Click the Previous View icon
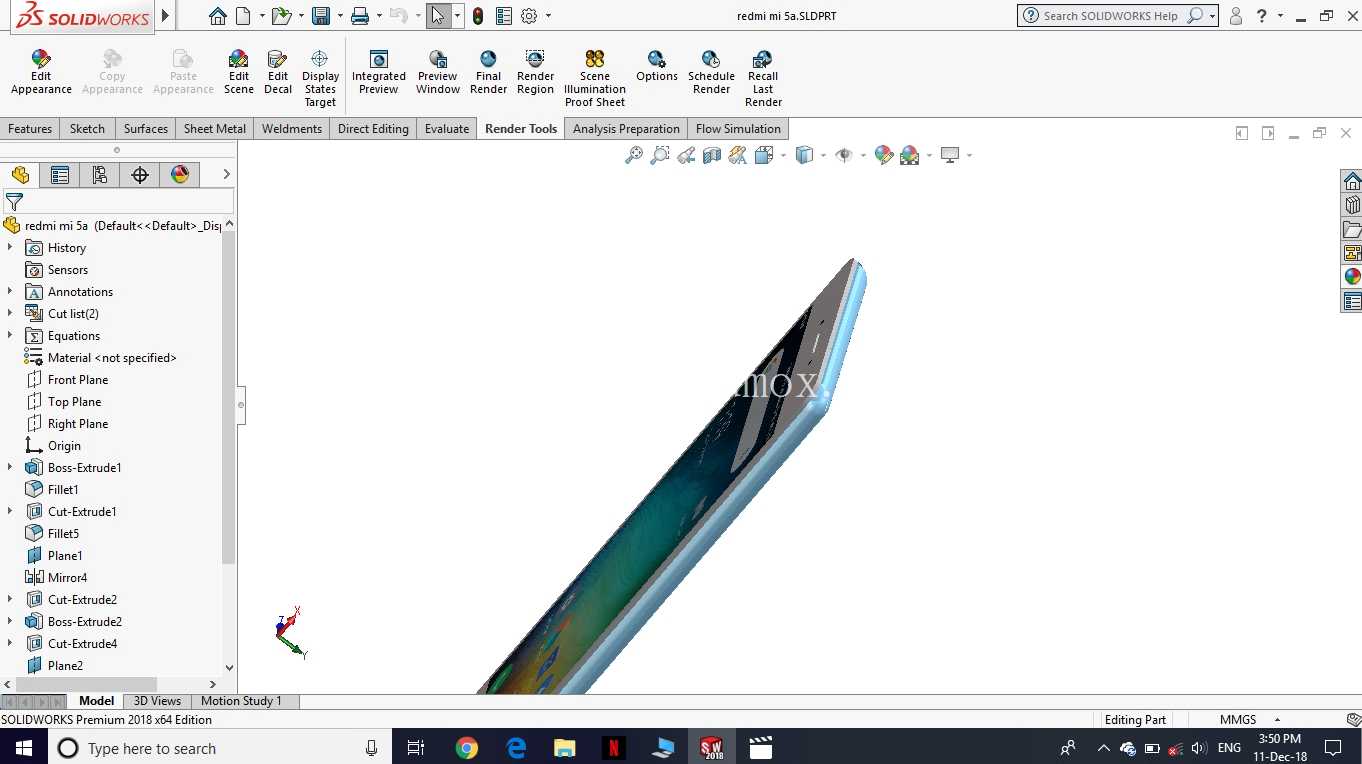Viewport: 1362px width, 764px height. 686,155
